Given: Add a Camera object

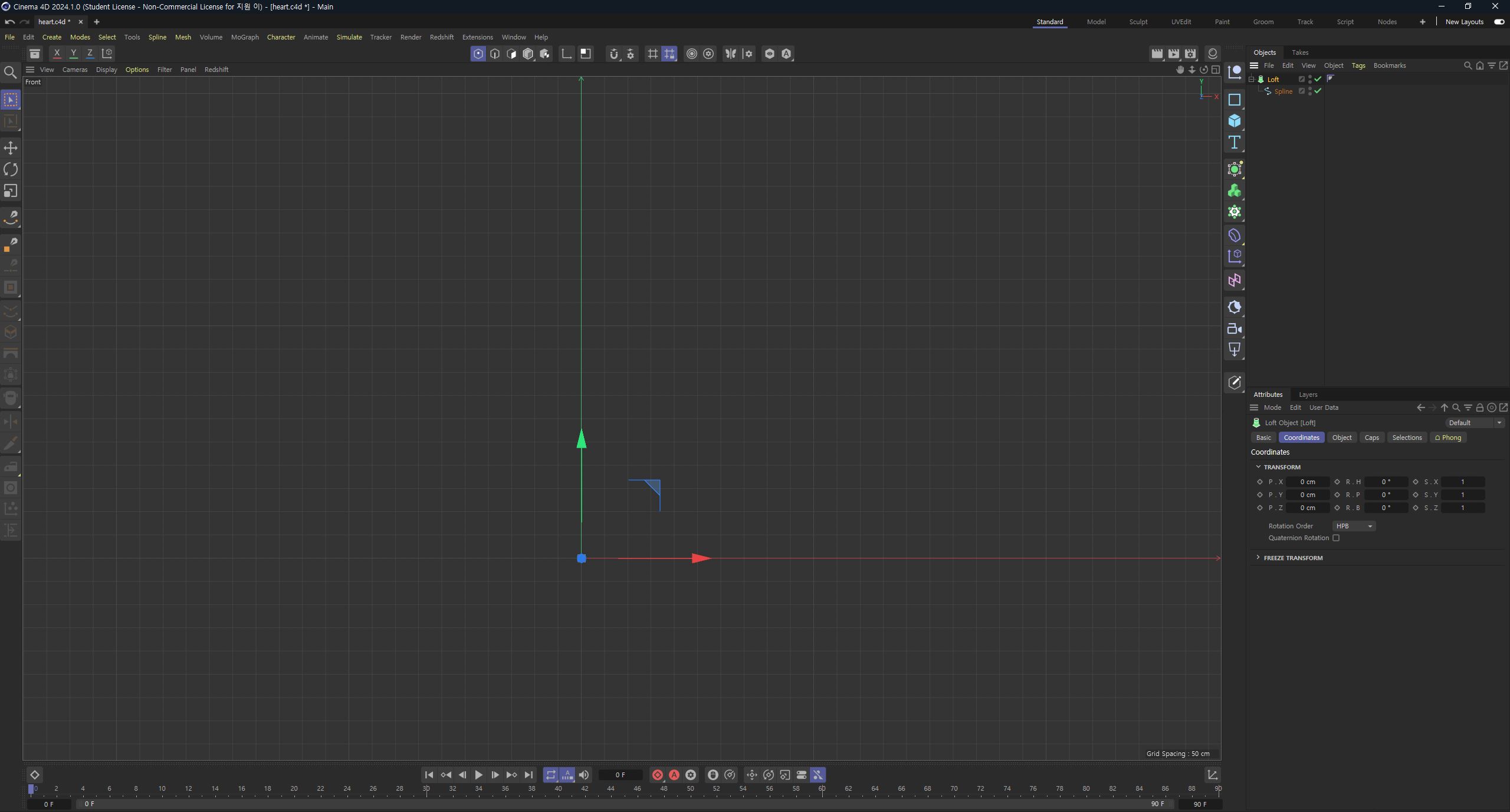Looking at the screenshot, I should point(1234,328).
